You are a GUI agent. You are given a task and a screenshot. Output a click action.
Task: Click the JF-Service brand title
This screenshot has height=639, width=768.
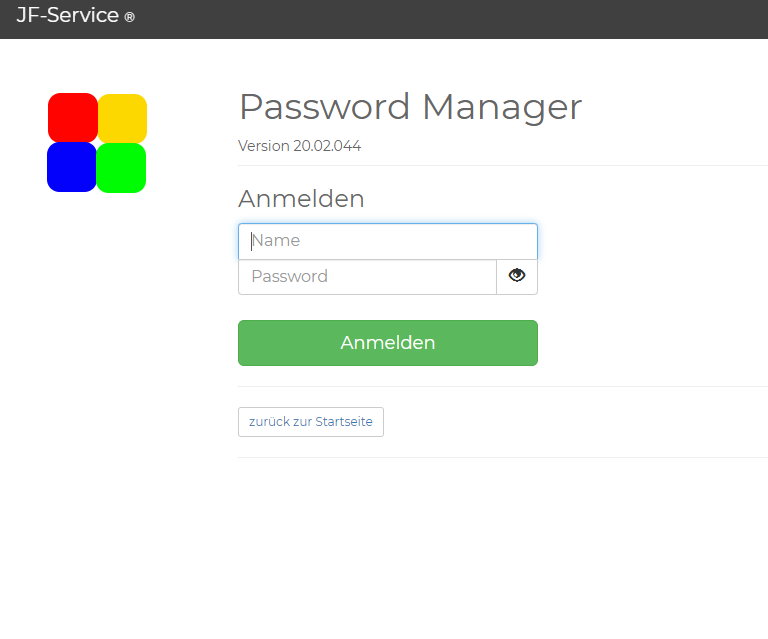click(75, 15)
